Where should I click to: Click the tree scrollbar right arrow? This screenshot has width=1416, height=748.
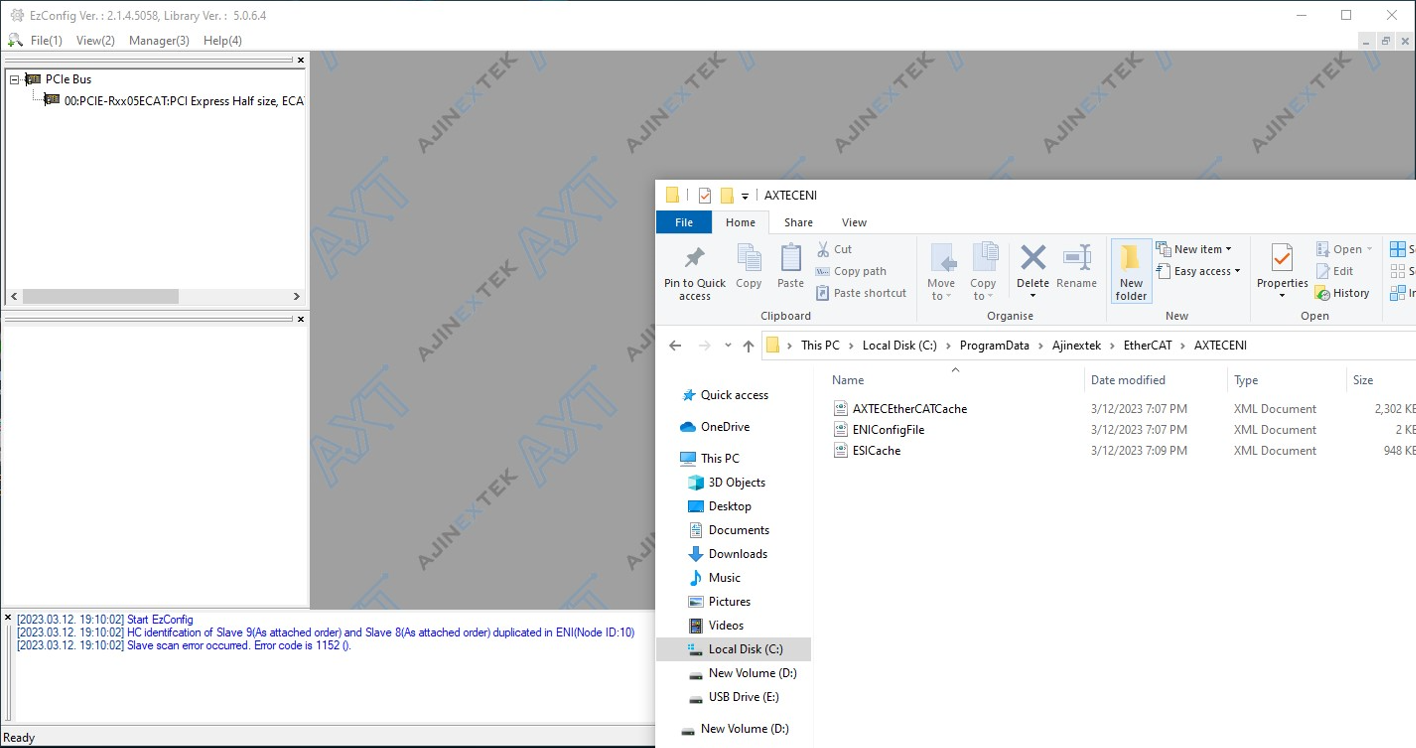296,296
